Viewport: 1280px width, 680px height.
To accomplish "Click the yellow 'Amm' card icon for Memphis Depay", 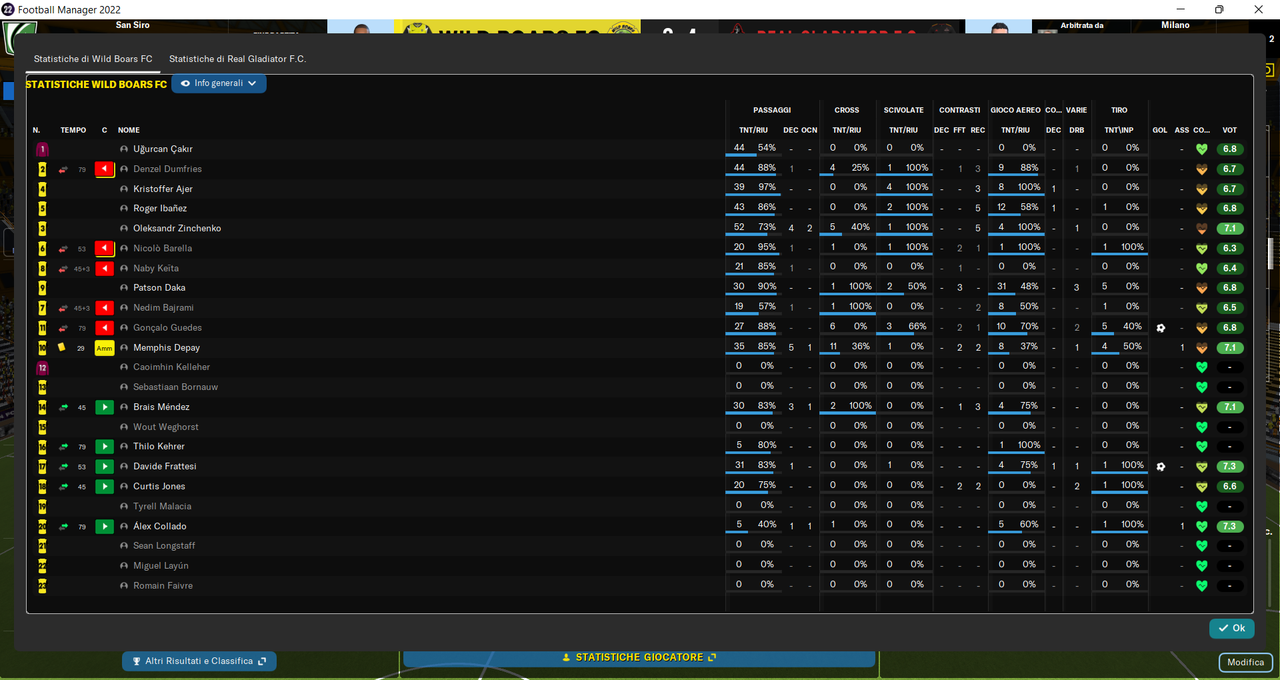I will point(104,348).
